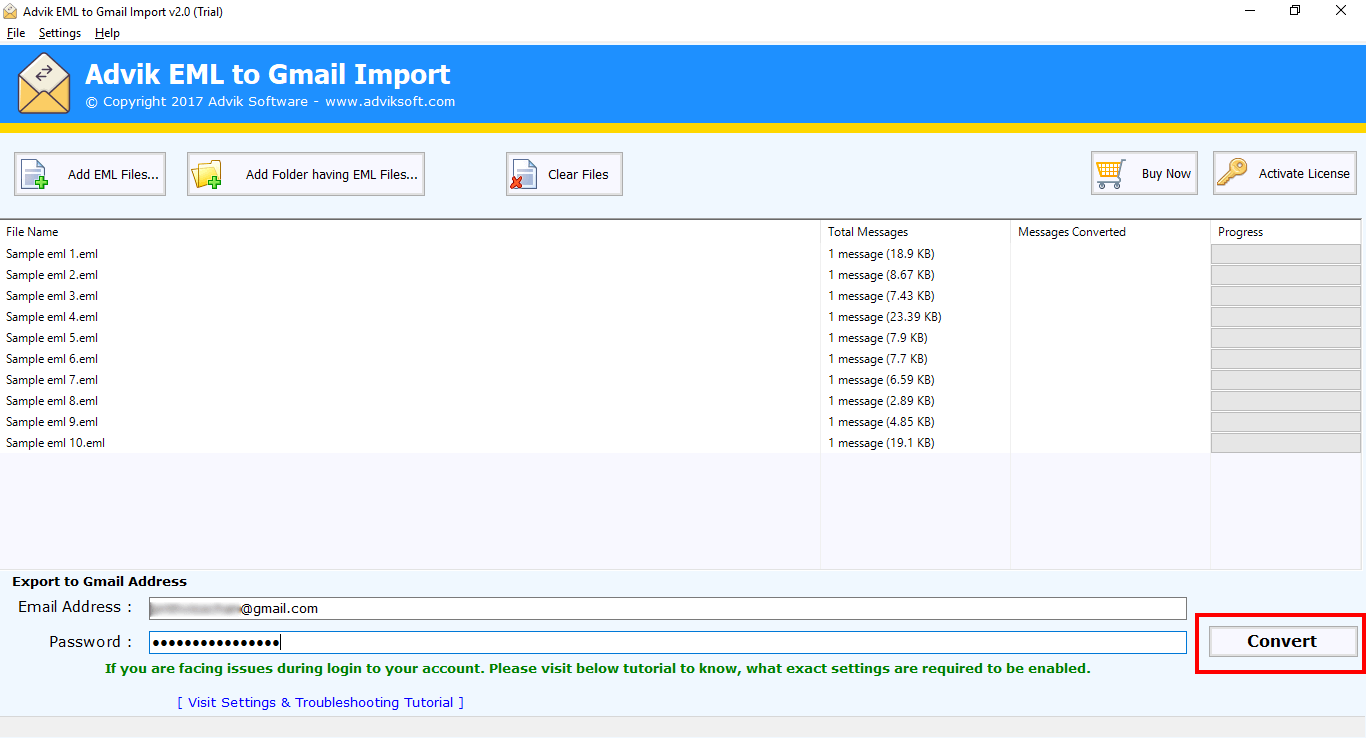This screenshot has height=738, width=1366.
Task: Click the Advik envelope logo in the banner
Action: coord(44,84)
